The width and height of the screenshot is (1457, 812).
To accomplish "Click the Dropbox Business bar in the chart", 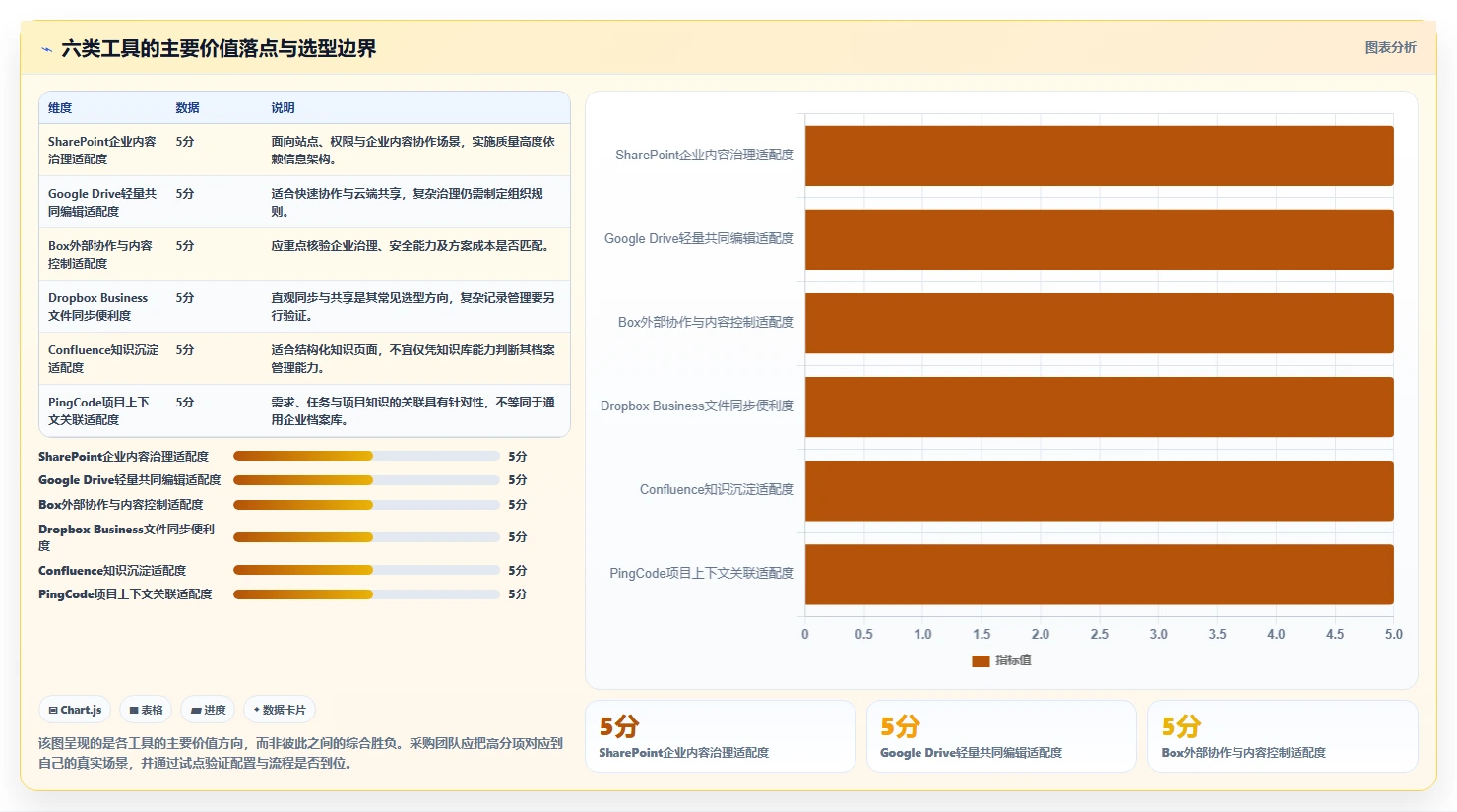I will [x=1099, y=406].
